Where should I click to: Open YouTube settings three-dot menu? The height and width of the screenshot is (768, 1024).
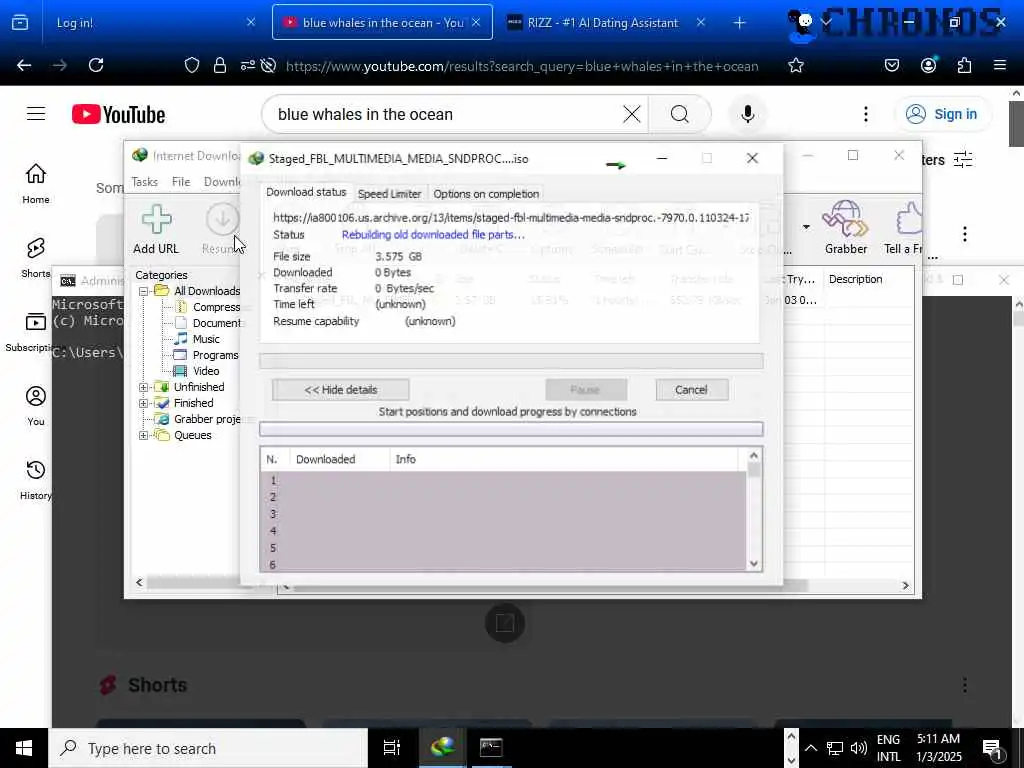tap(866, 114)
